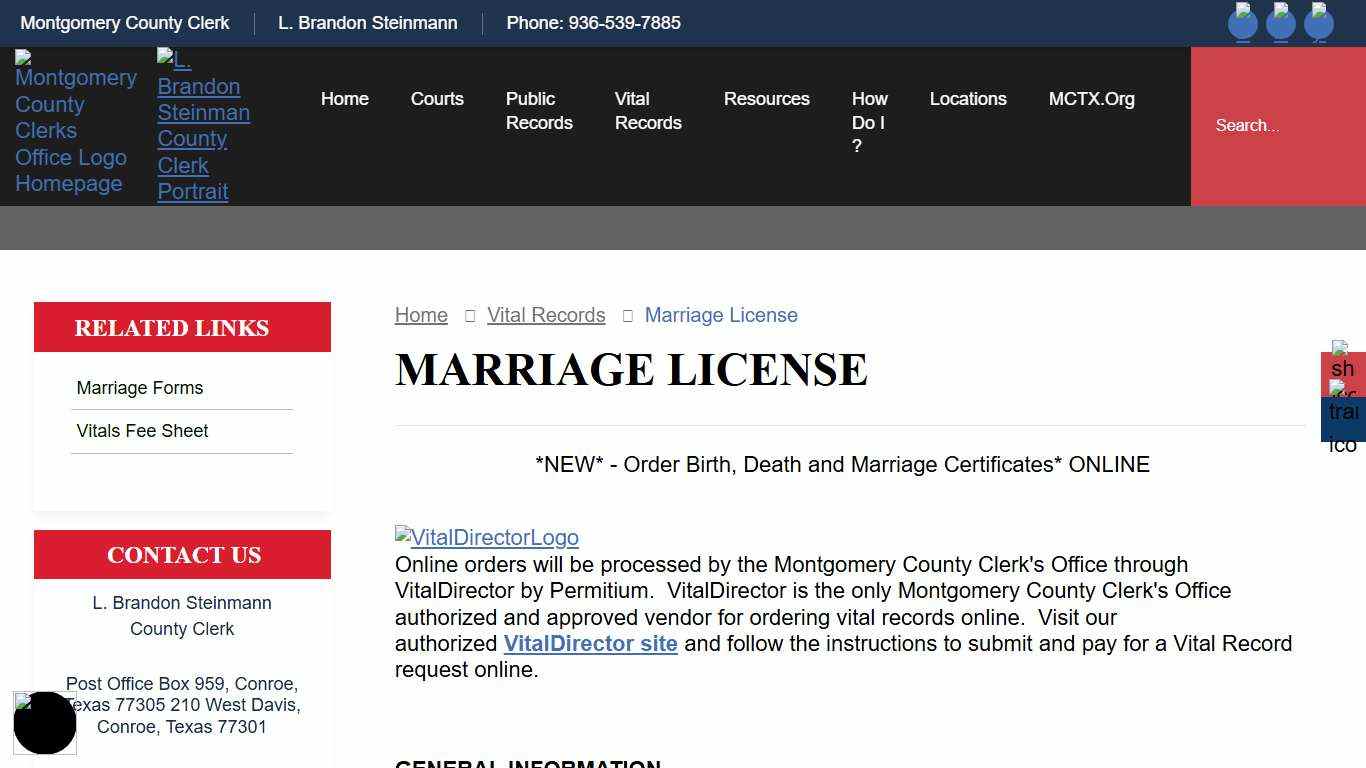Click the Marriage Forms related link
Viewport: 1366px width, 768px height.
click(x=140, y=388)
